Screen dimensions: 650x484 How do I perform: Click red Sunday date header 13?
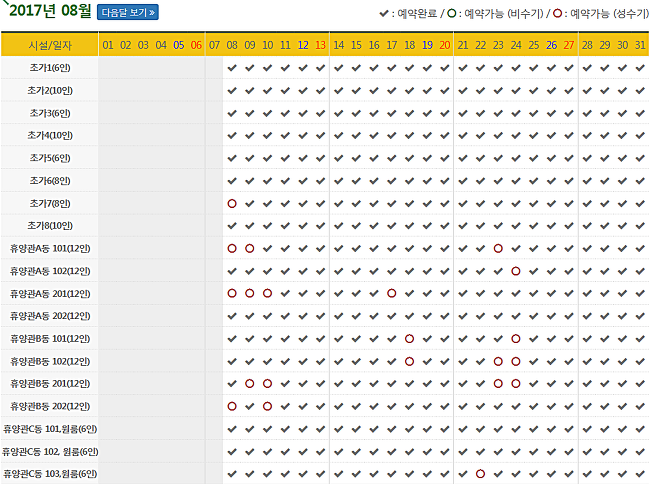pyautogui.click(x=320, y=45)
